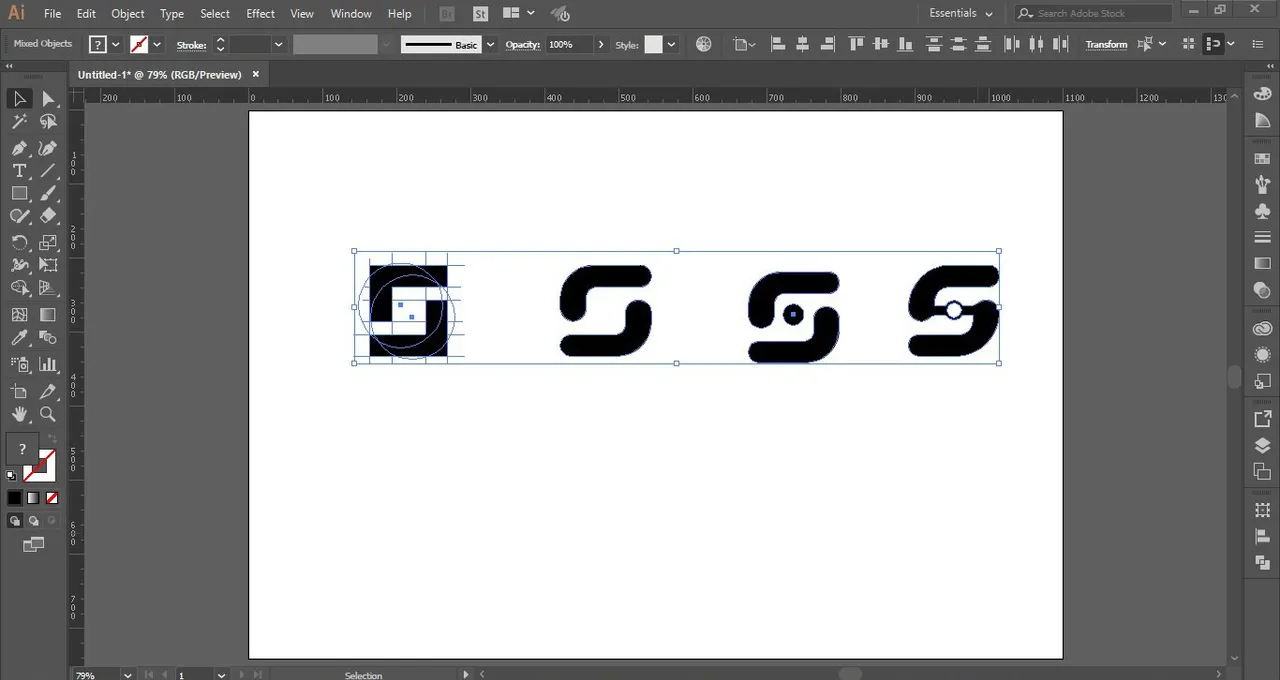This screenshot has width=1280, height=680.
Task: Select the Blend tool
Action: coord(48,338)
